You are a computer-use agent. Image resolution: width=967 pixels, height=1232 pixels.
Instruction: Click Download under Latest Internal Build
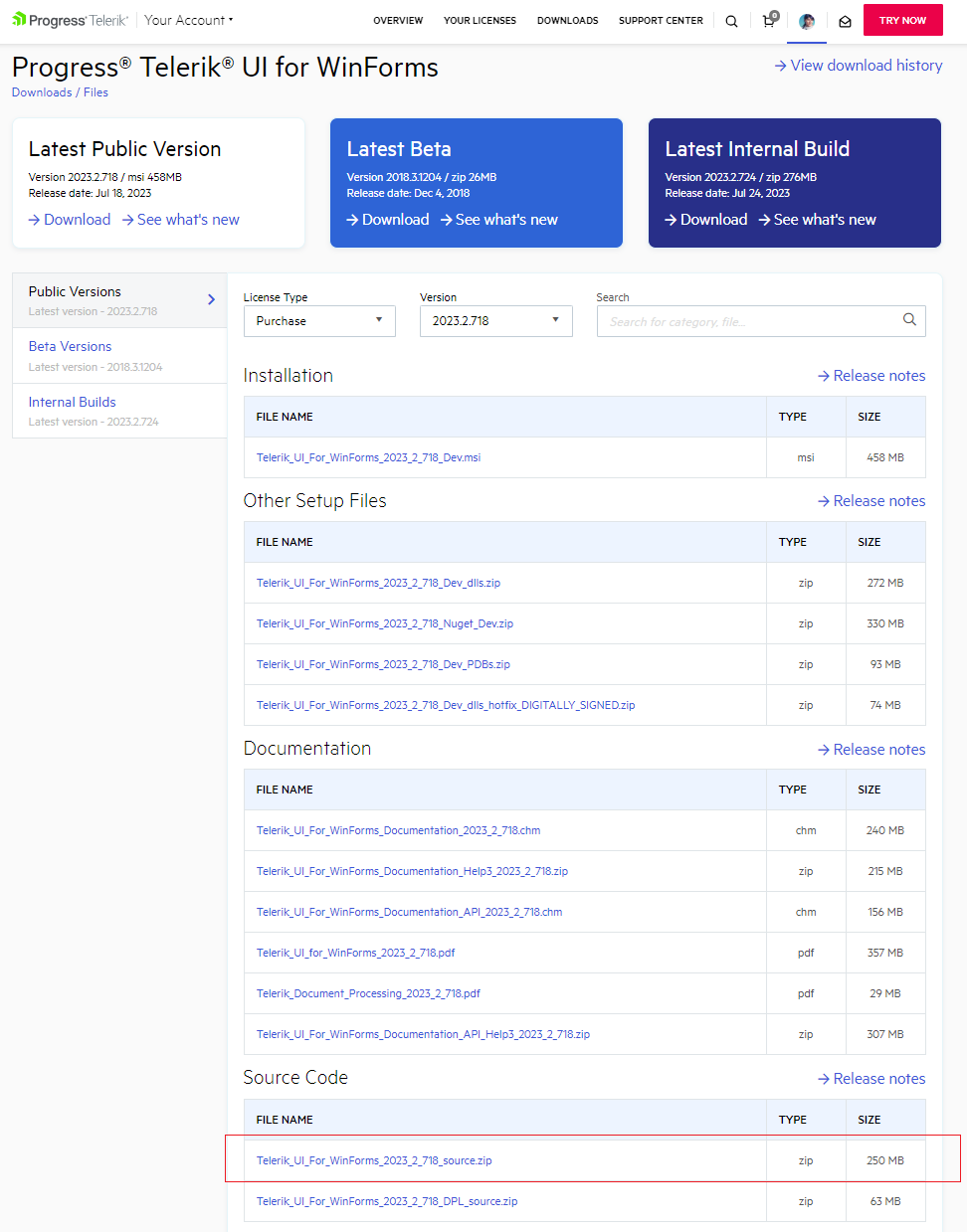point(706,220)
